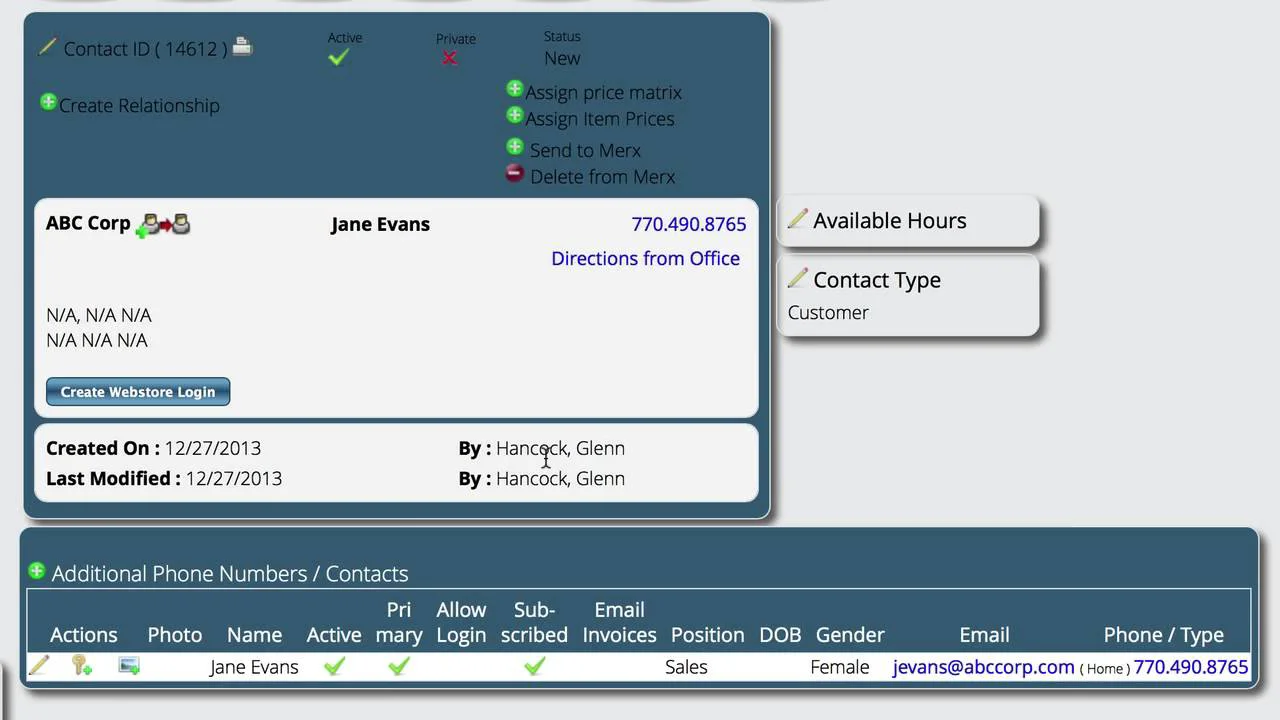The height and width of the screenshot is (720, 1280).
Task: Click the key icon in Jane Evans row
Action: pyautogui.click(x=82, y=665)
